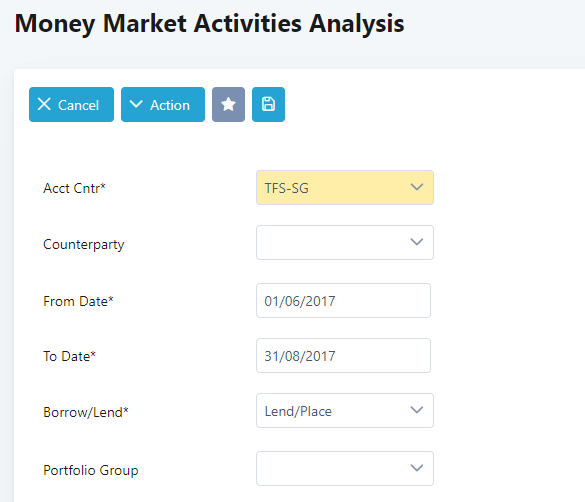Screen dimensions: 585x502
Task: Click the Acct Cntr* field label
Action: (x=74, y=188)
